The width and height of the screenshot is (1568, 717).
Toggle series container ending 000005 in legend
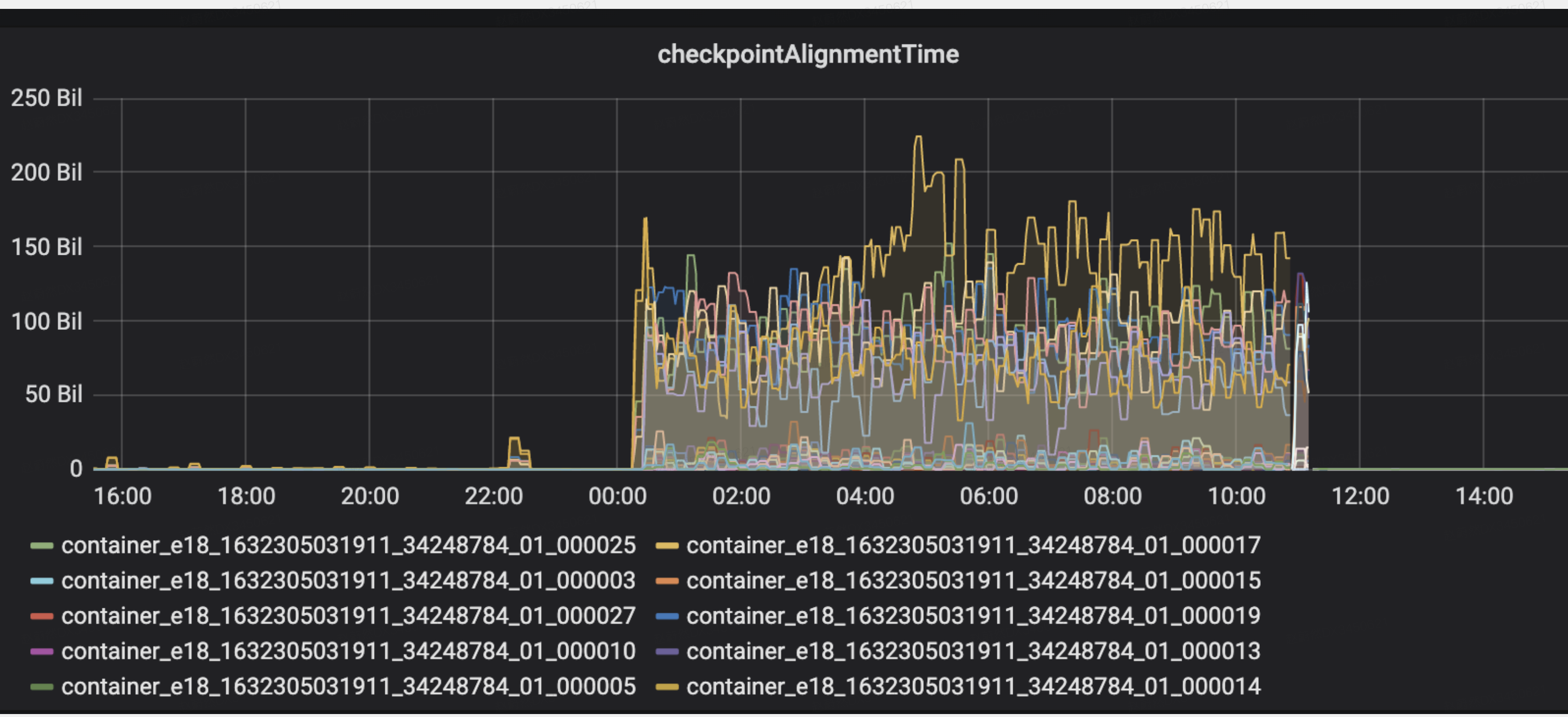348,686
